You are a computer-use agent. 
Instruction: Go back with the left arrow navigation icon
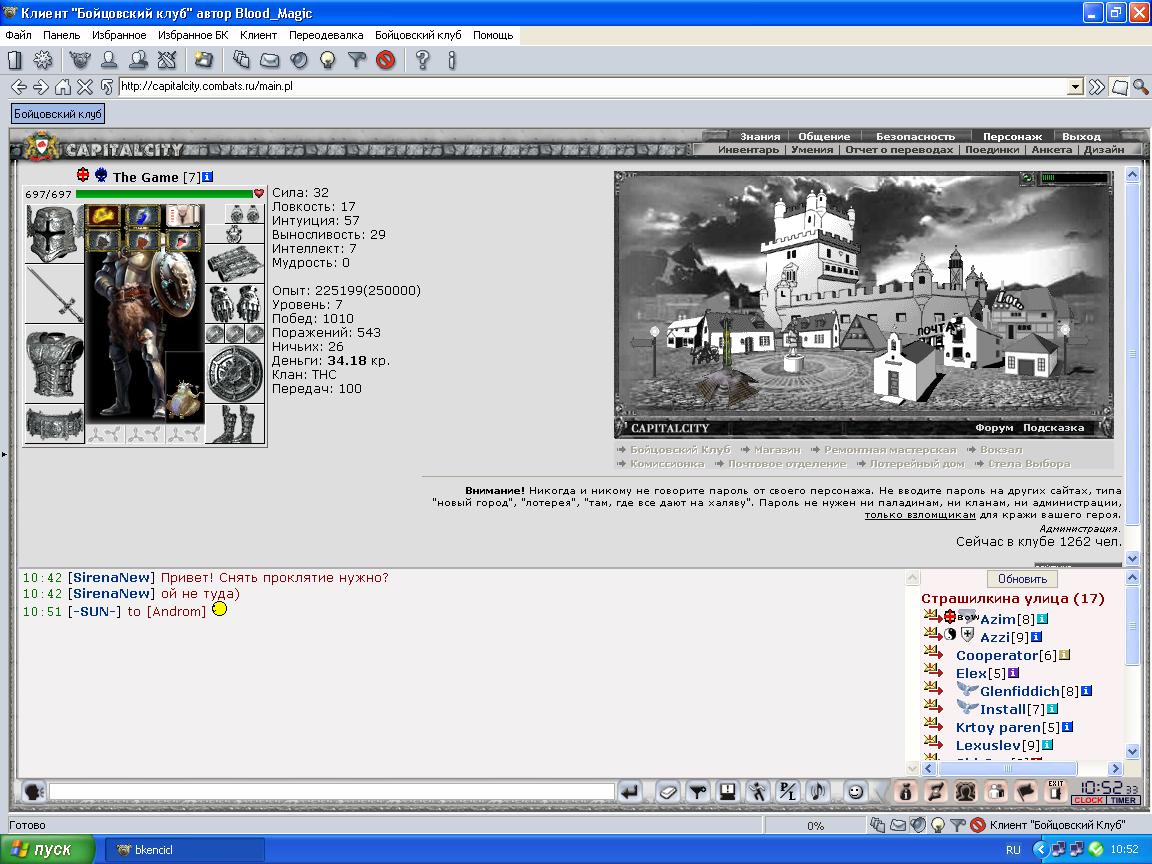pos(19,87)
